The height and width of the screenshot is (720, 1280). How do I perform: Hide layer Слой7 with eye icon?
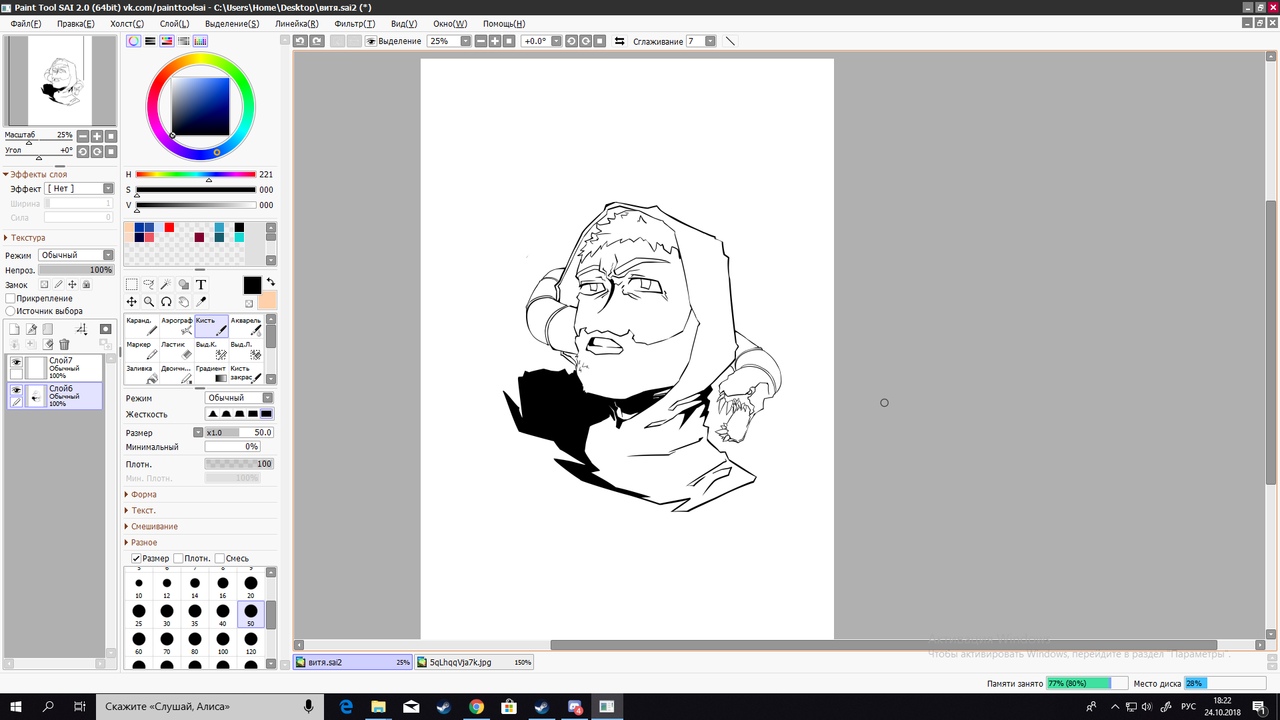(x=16, y=362)
